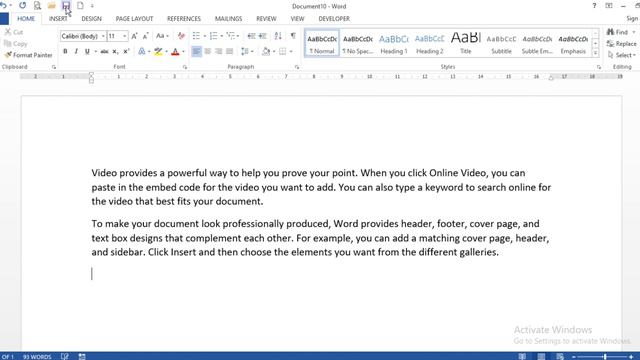Open Word Help question mark
Image resolution: width=640 pixels, height=360 pixels.
tap(594, 6)
